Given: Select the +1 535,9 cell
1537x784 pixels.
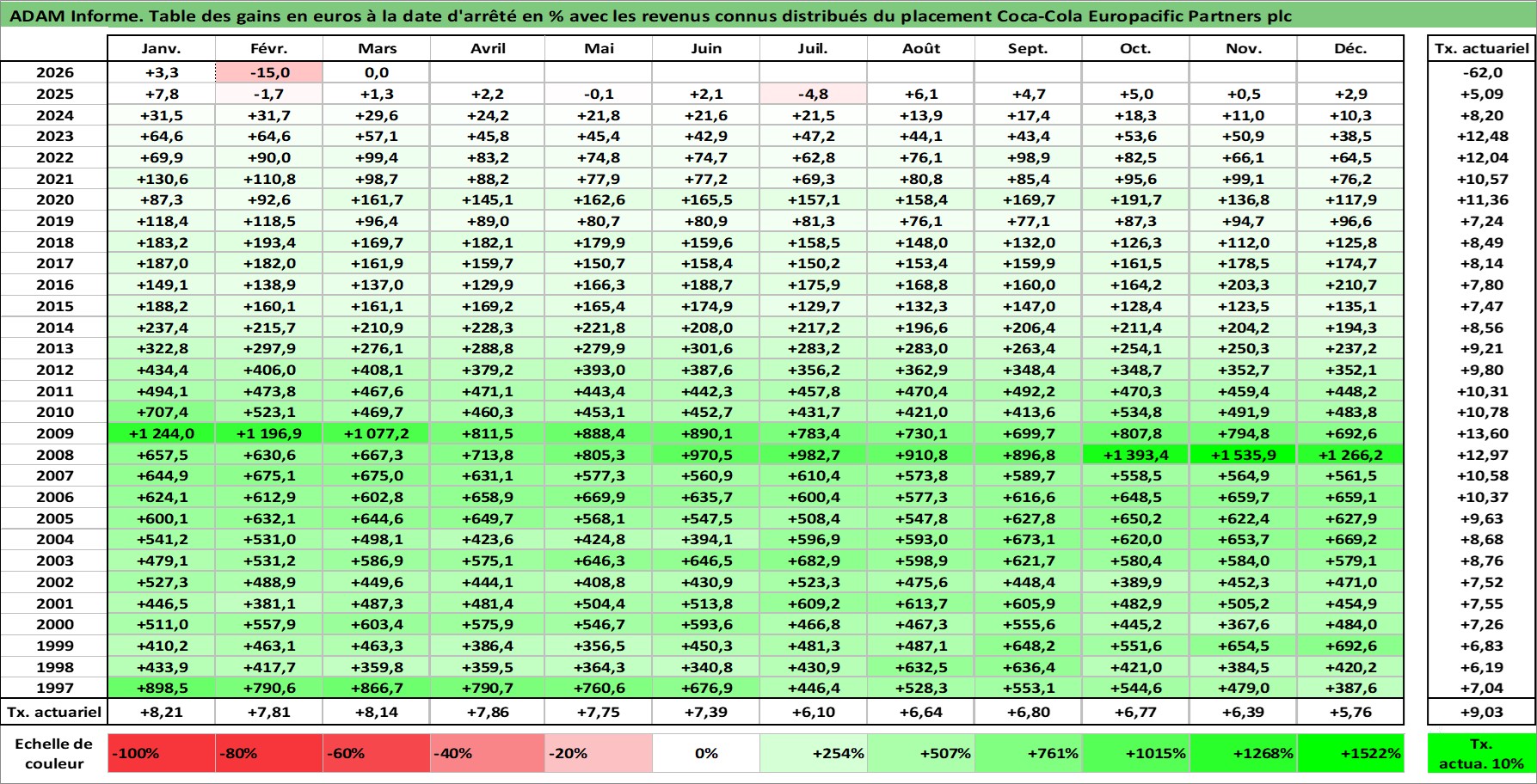Looking at the screenshot, I should 1243,455.
